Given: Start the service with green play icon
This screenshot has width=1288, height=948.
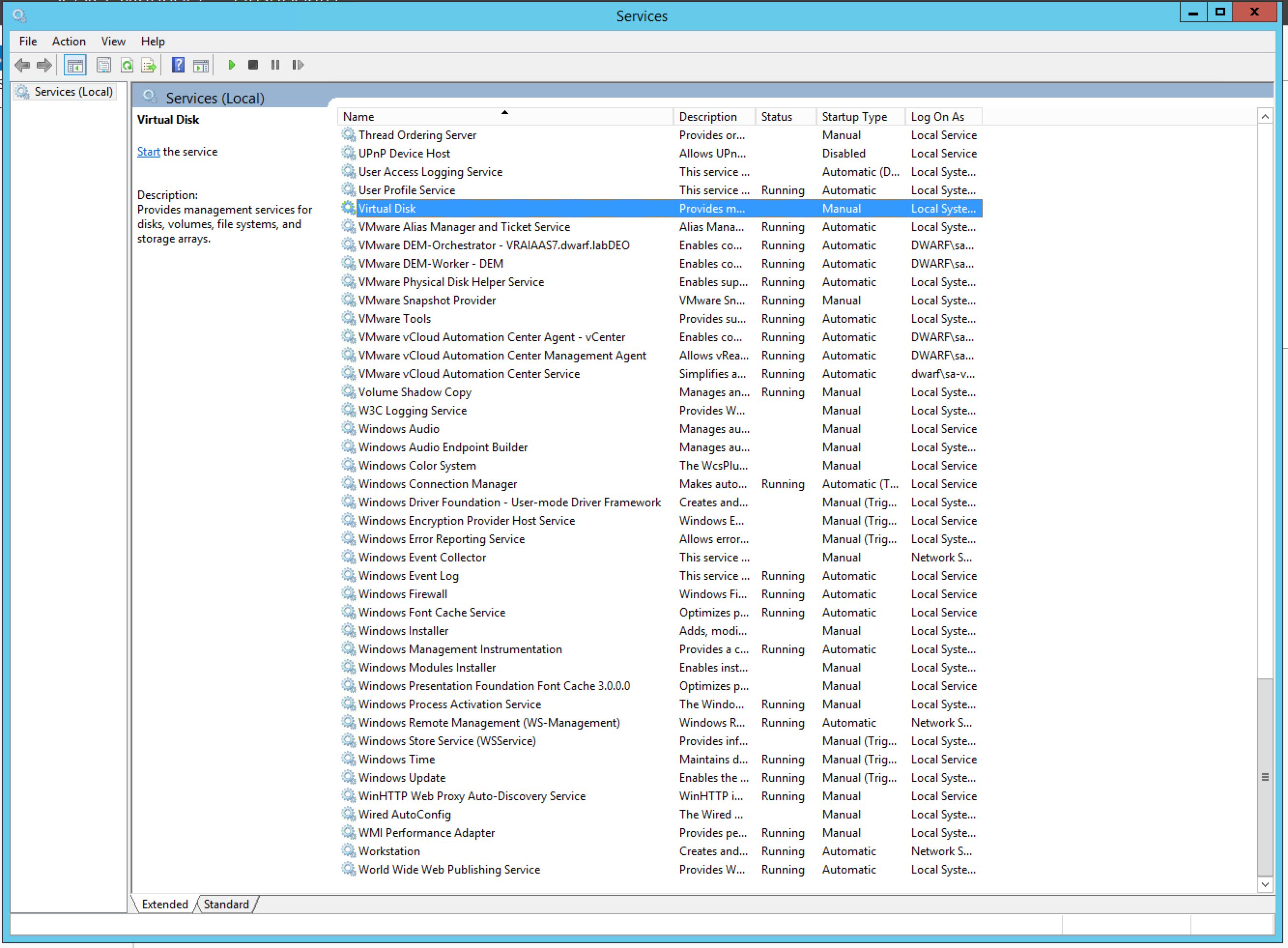Looking at the screenshot, I should point(232,65).
